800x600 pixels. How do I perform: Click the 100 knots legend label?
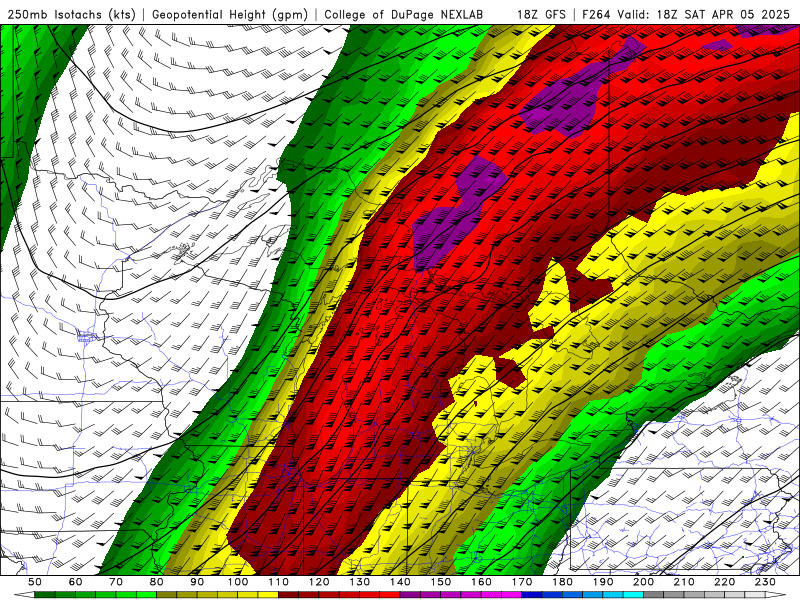pos(238,582)
